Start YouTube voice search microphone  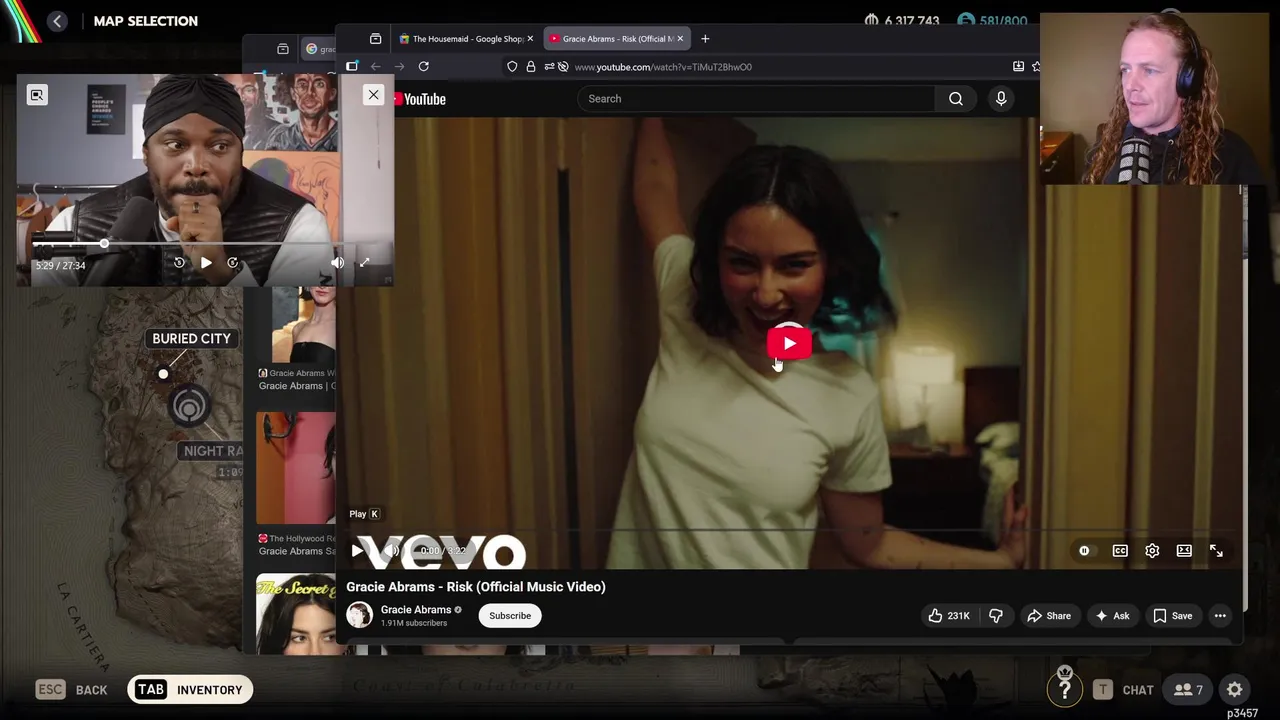[x=1001, y=99]
